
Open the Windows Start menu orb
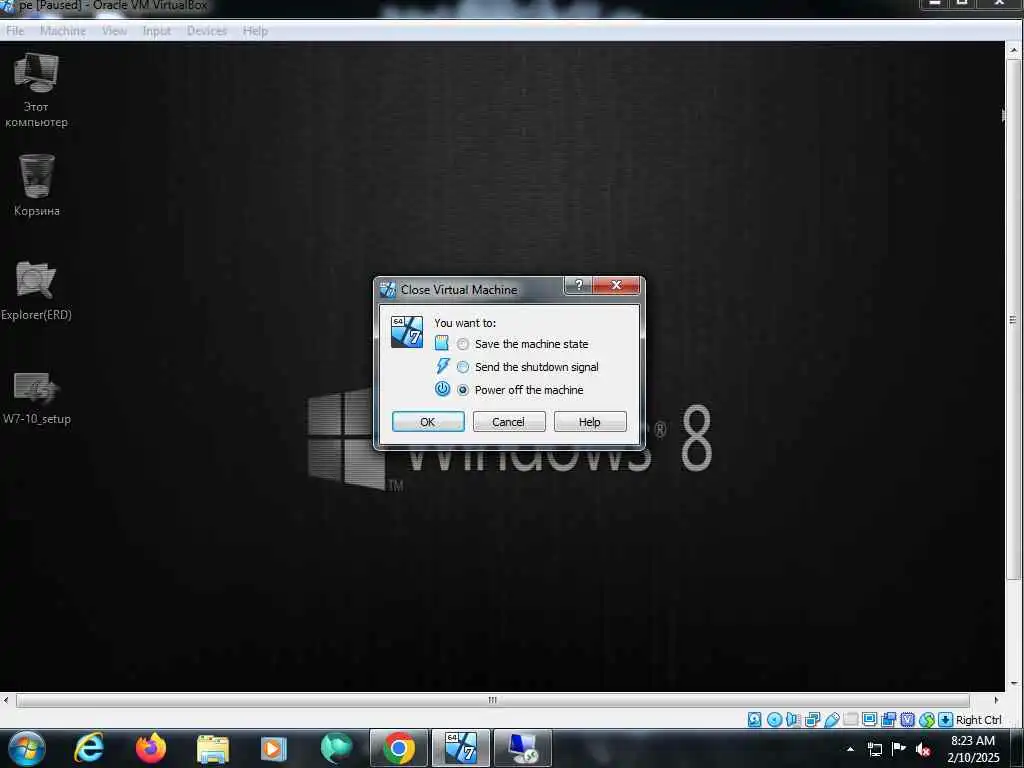27,748
